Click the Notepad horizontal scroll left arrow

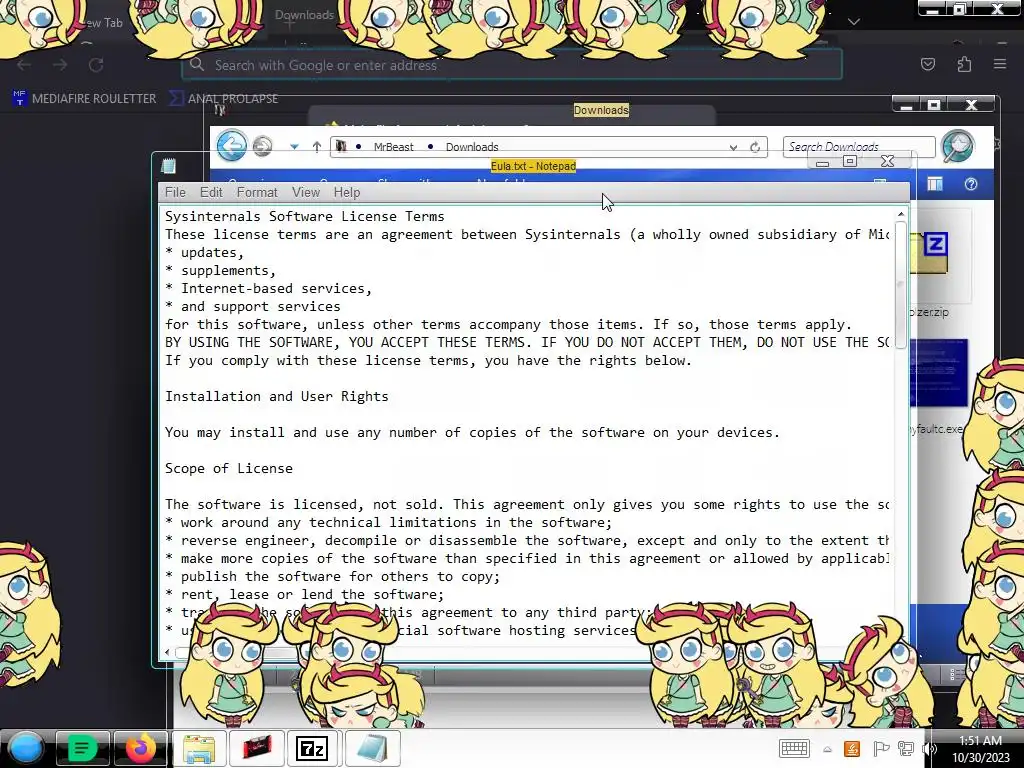[x=167, y=652]
